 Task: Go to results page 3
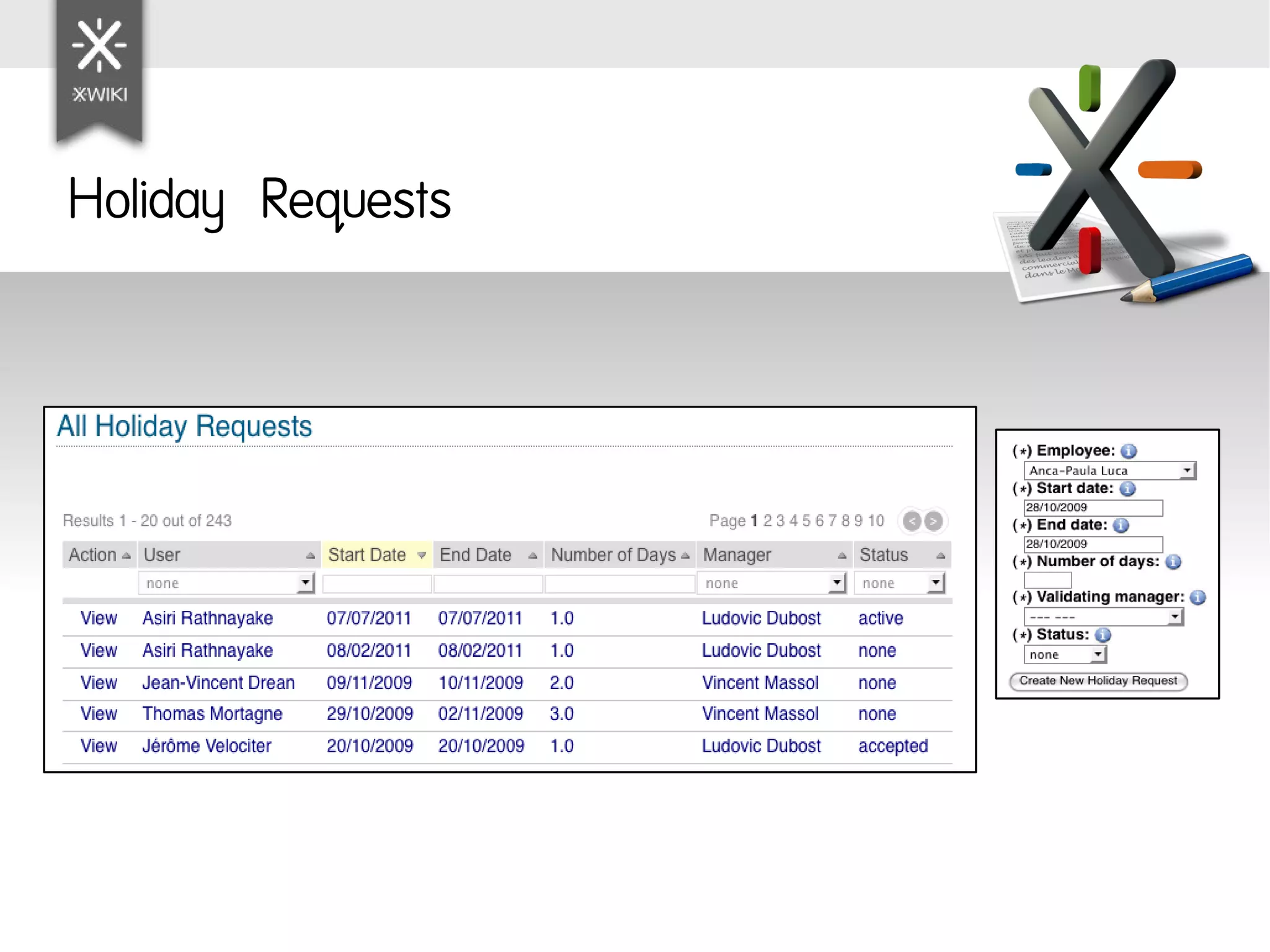(x=780, y=520)
